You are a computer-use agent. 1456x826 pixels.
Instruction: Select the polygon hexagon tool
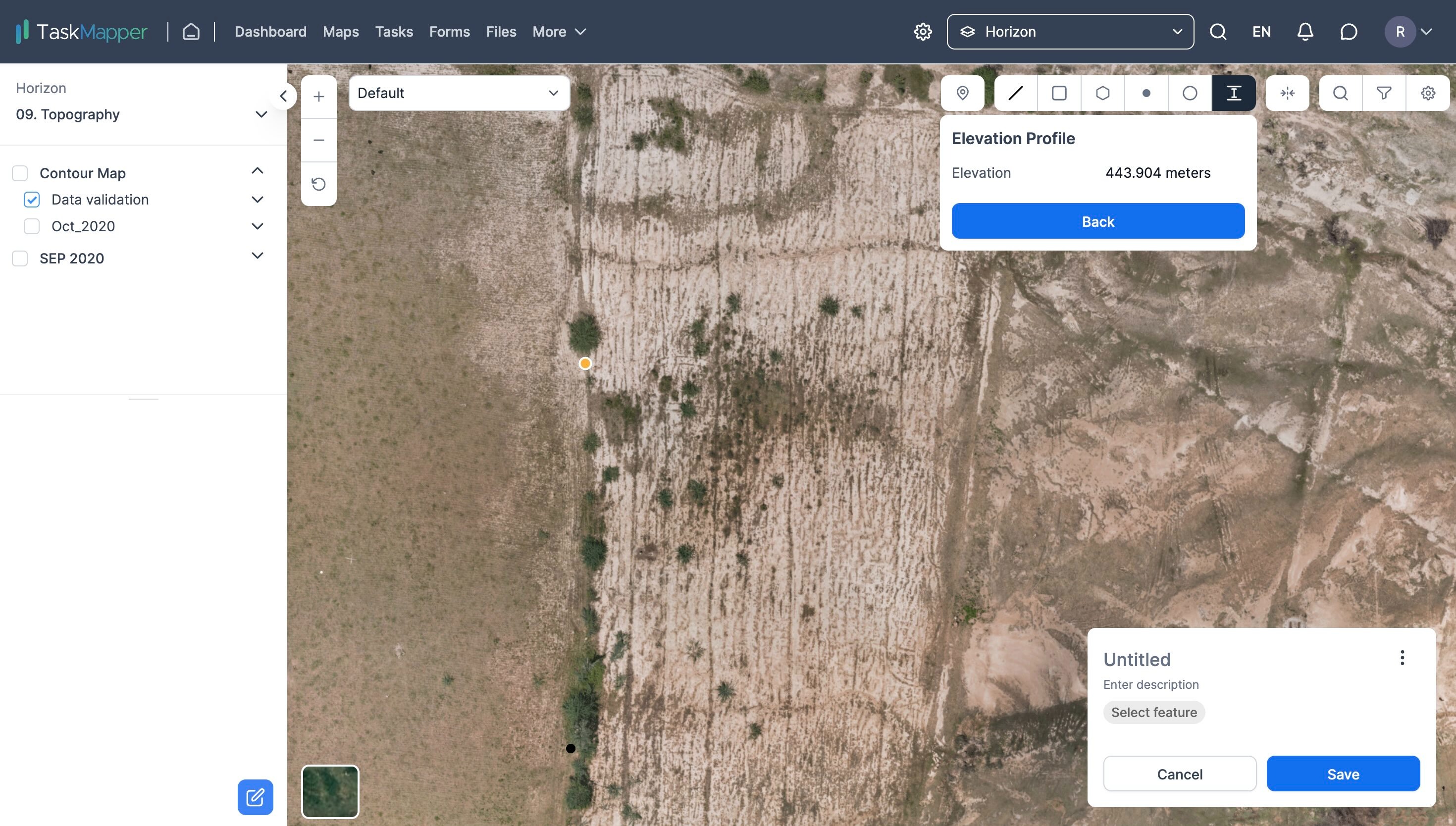pos(1102,93)
